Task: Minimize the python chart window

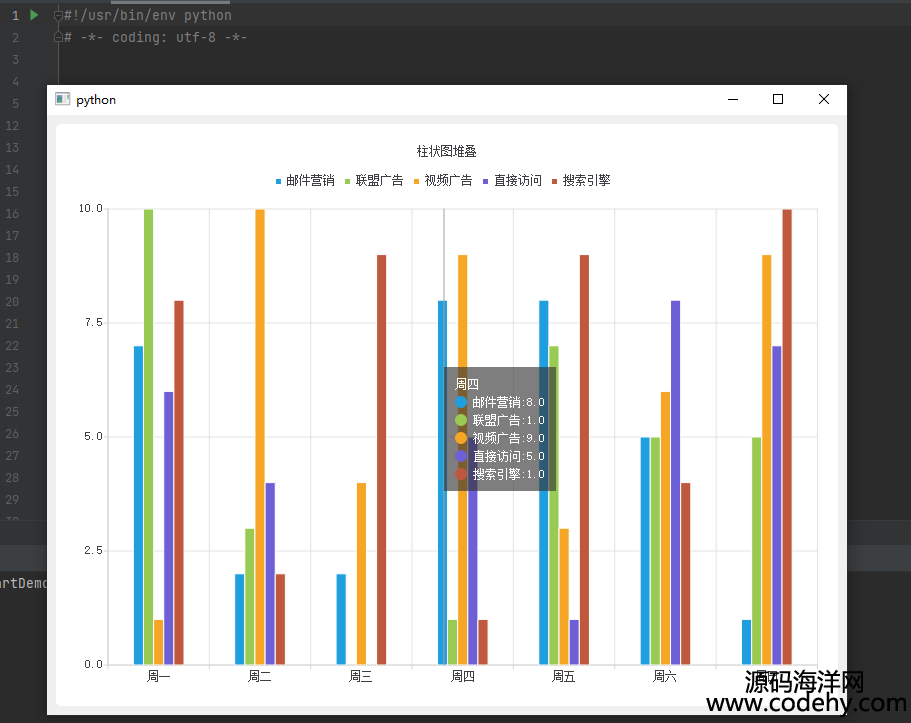Action: [733, 99]
